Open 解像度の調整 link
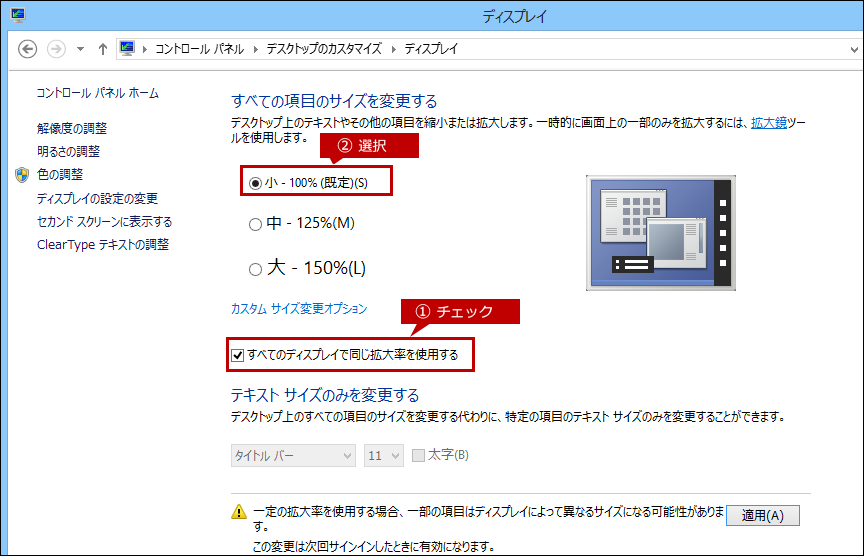864x556 pixels. coord(72,128)
